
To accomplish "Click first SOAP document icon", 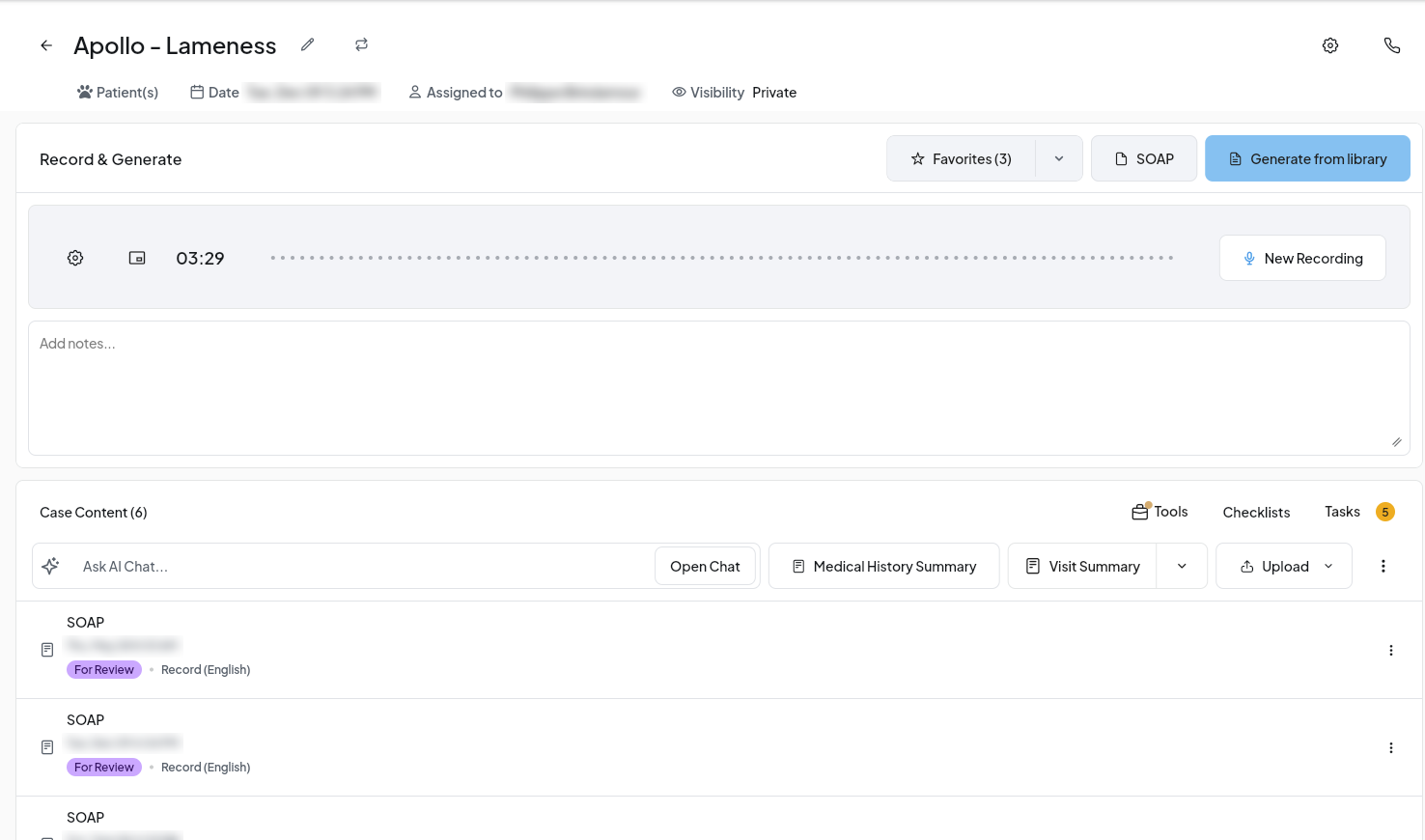I will click(47, 650).
